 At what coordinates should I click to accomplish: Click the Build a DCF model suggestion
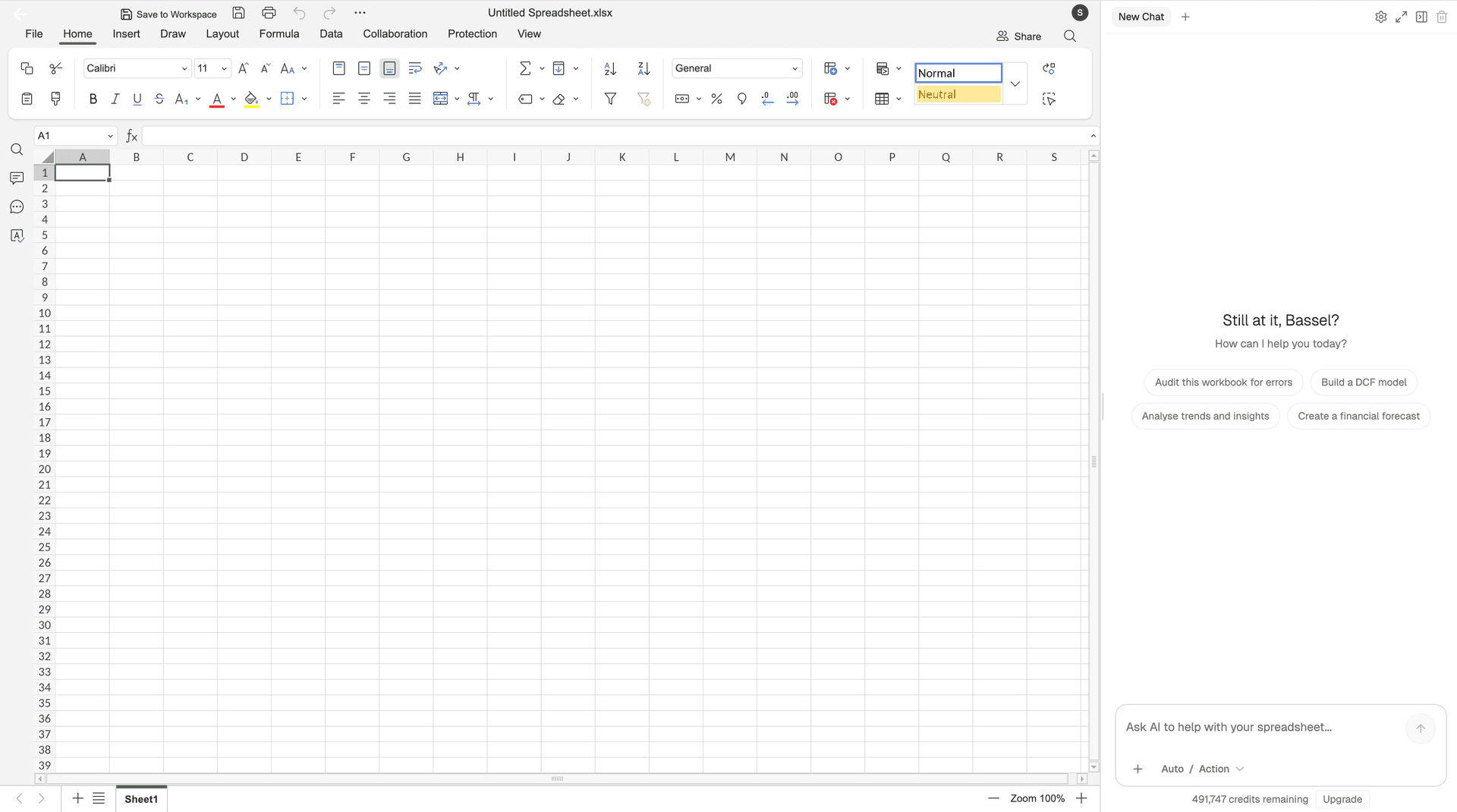(x=1364, y=382)
